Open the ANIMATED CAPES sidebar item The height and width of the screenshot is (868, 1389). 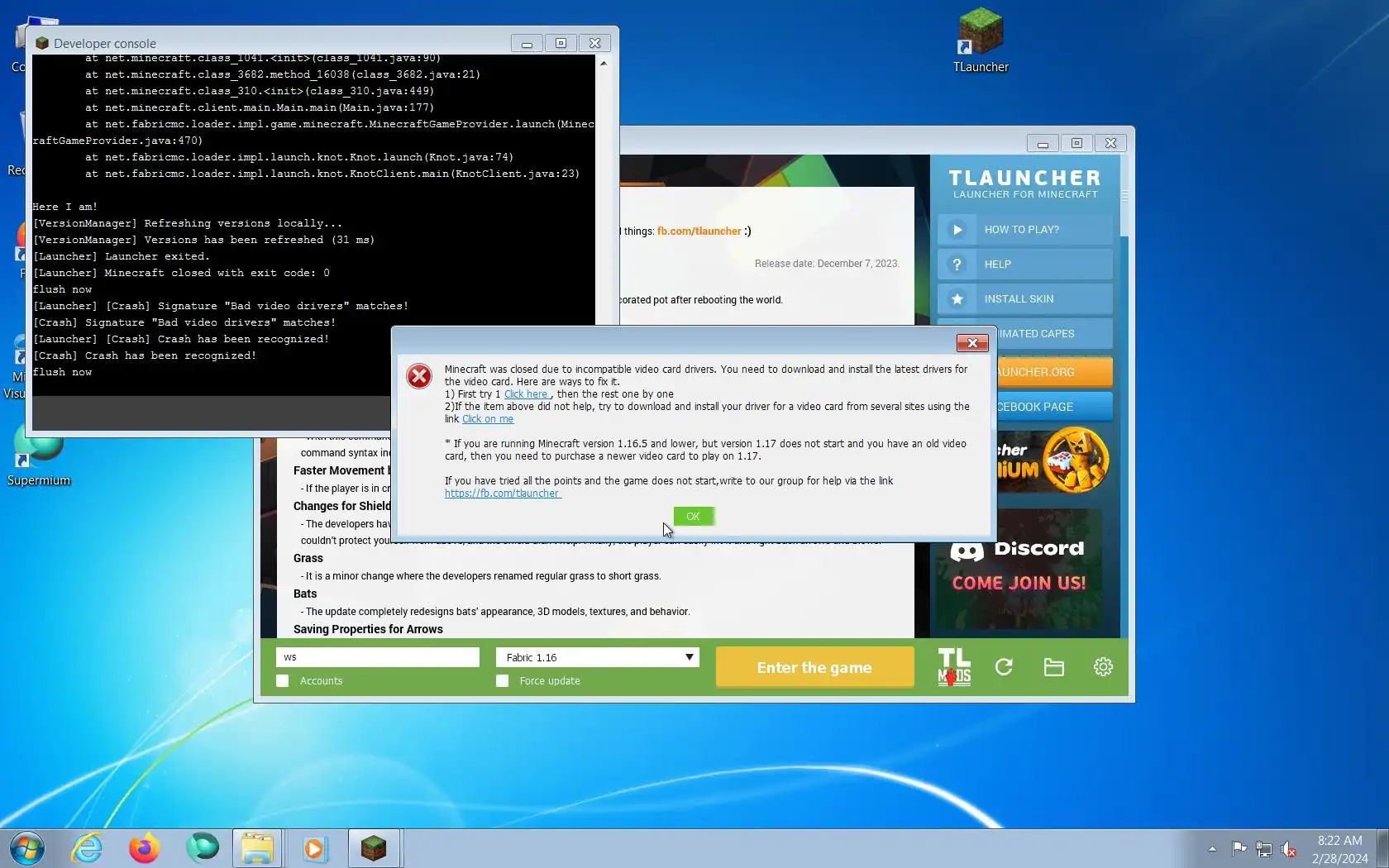1054,333
